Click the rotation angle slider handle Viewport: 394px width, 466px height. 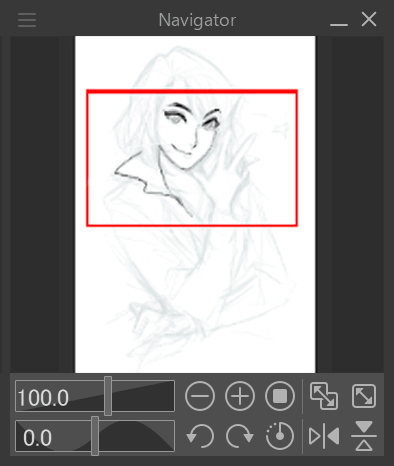(95, 436)
